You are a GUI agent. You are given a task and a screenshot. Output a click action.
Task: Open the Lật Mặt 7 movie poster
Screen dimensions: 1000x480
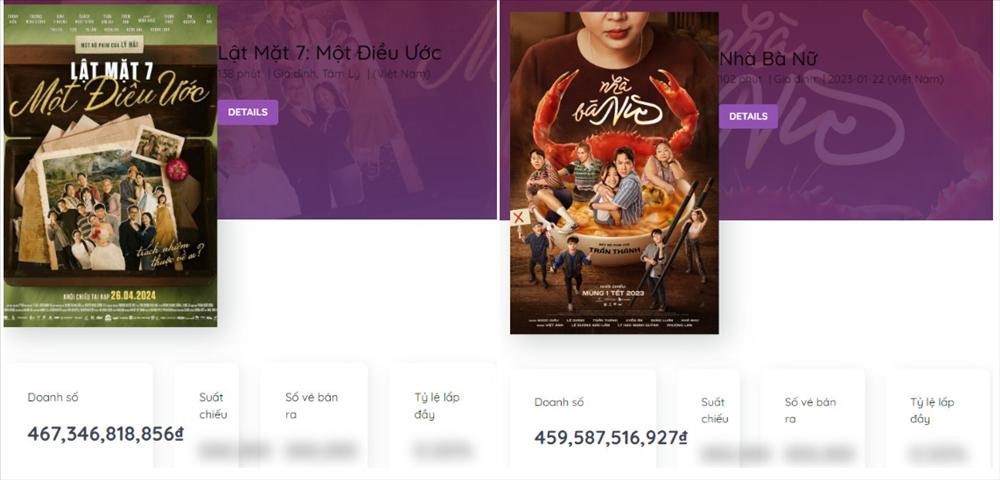click(110, 166)
